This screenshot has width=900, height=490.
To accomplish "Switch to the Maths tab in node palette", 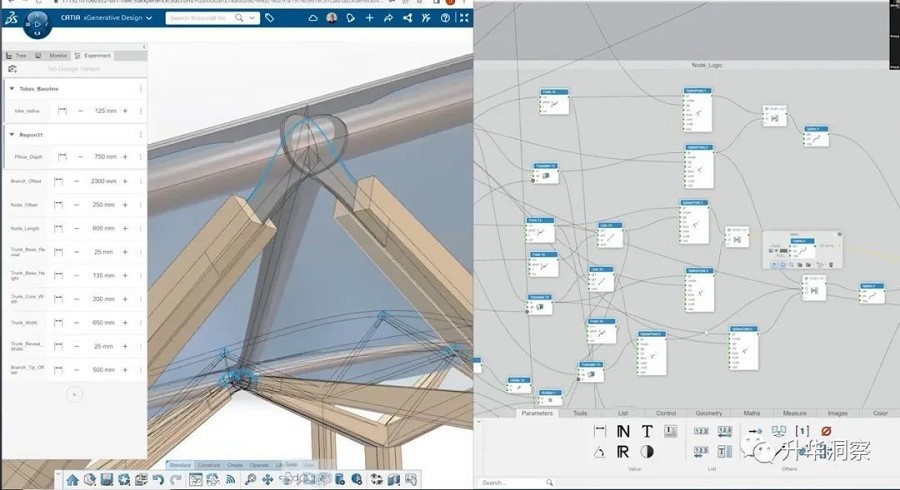I will (x=752, y=413).
